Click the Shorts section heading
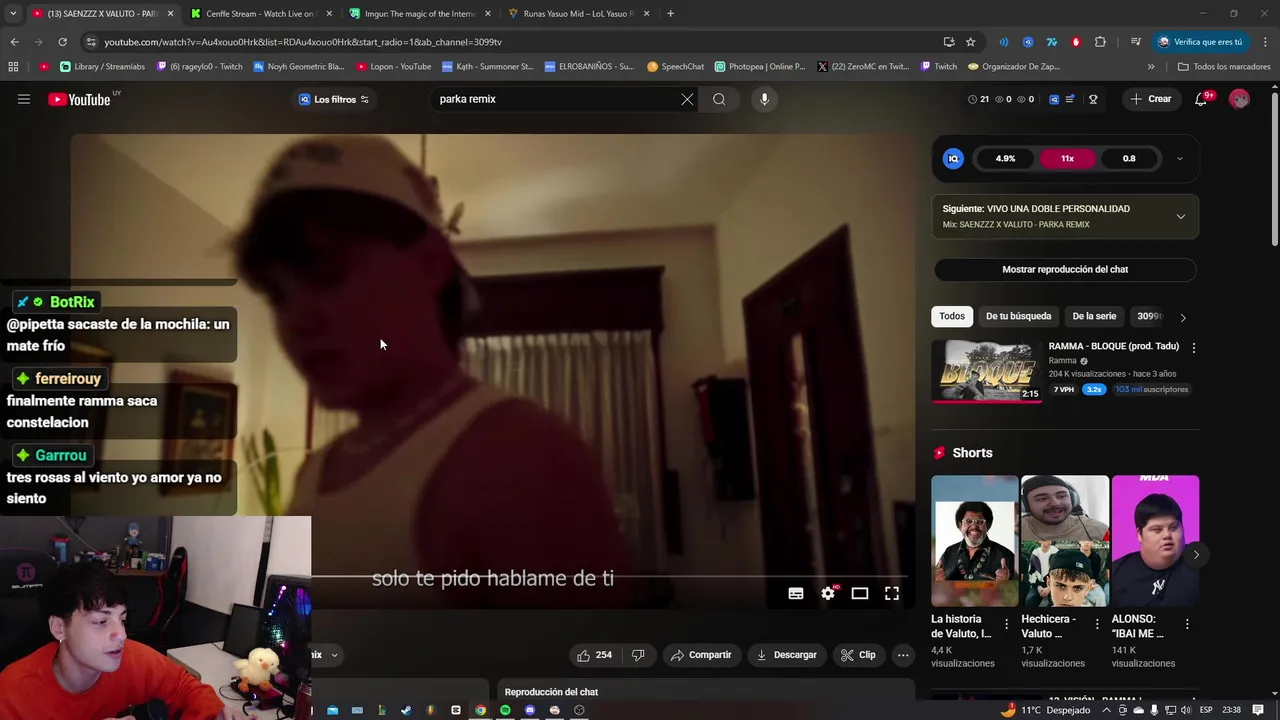The image size is (1280, 720). click(972, 453)
